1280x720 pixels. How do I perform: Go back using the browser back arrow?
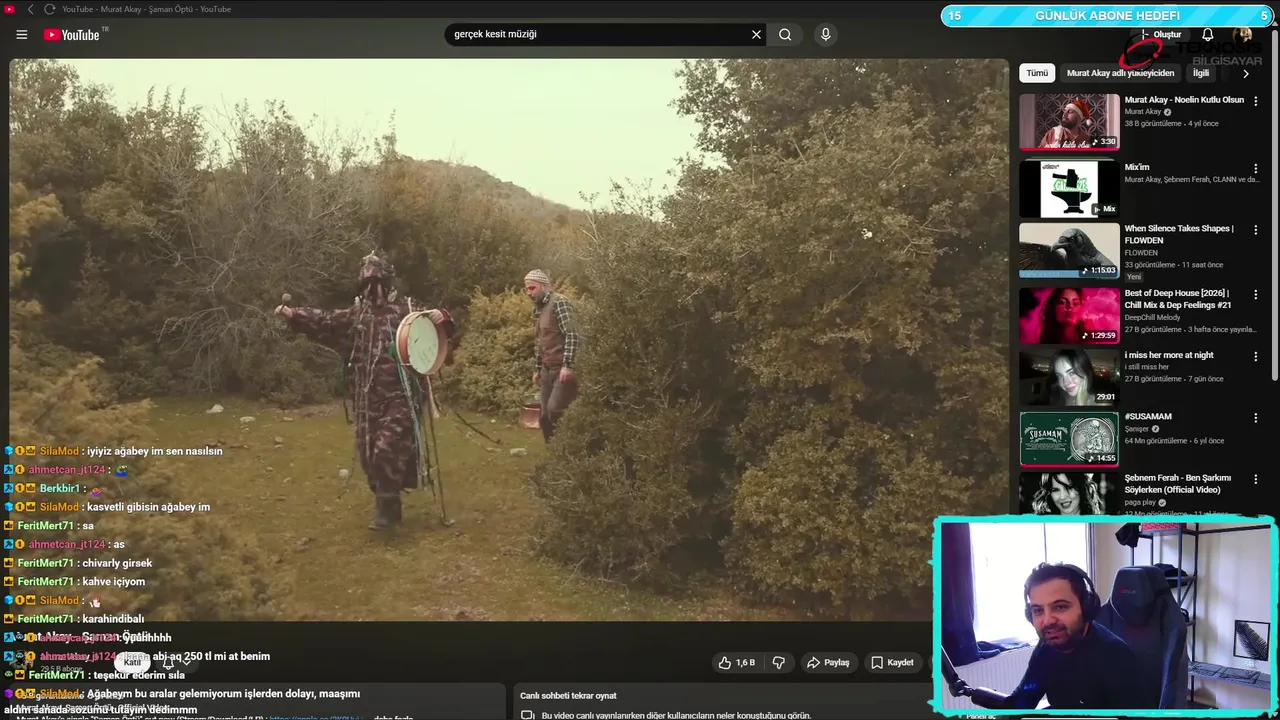click(30, 9)
